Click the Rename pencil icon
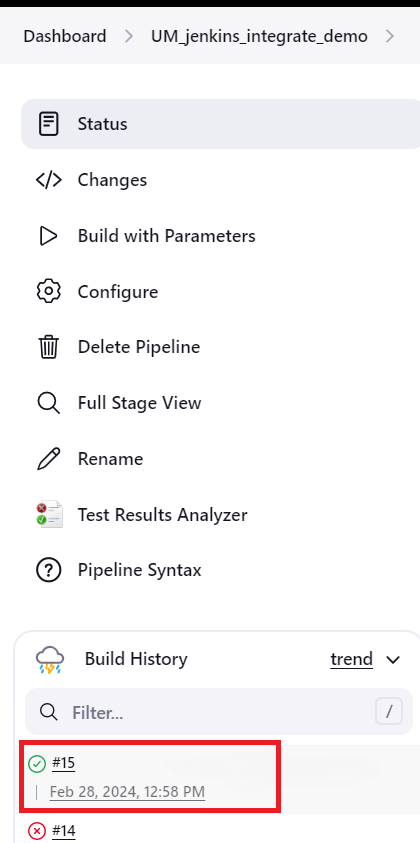420x843 pixels. 49,459
